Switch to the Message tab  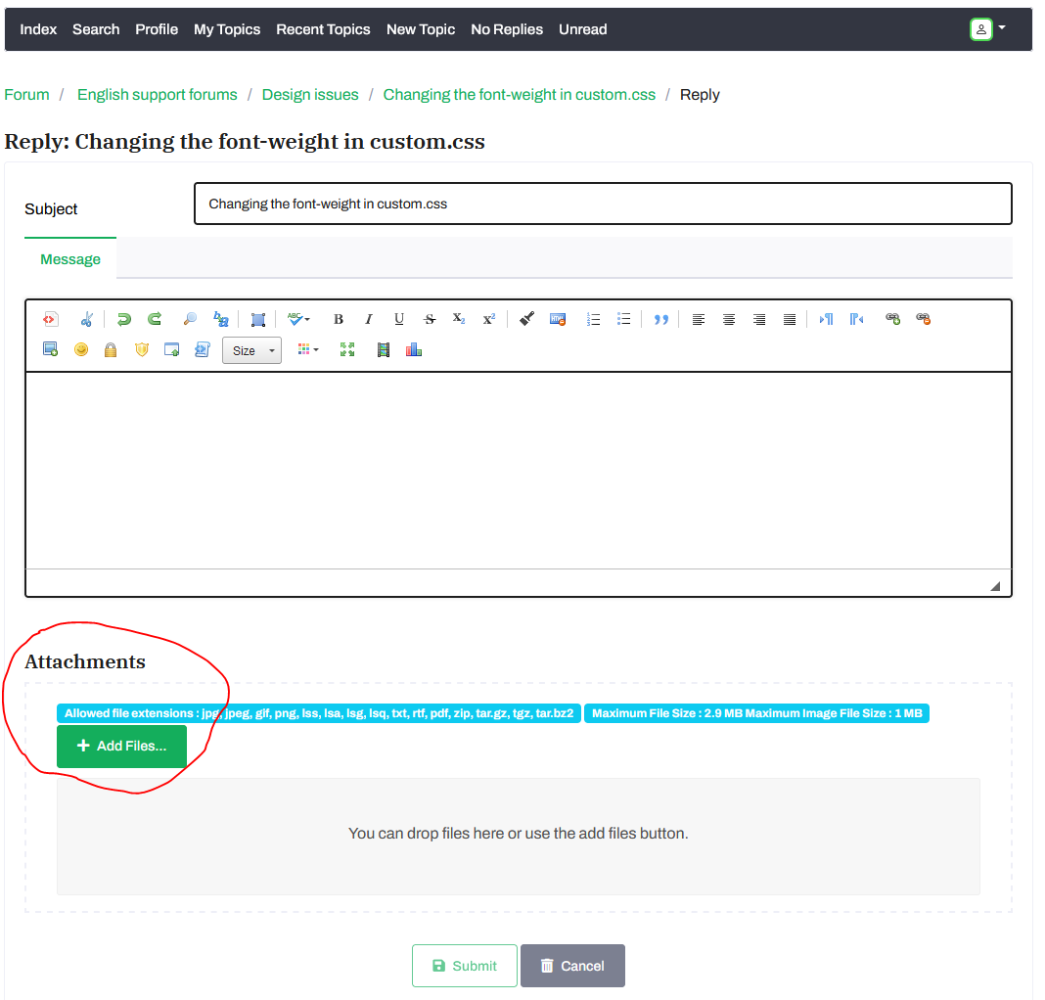click(x=70, y=259)
